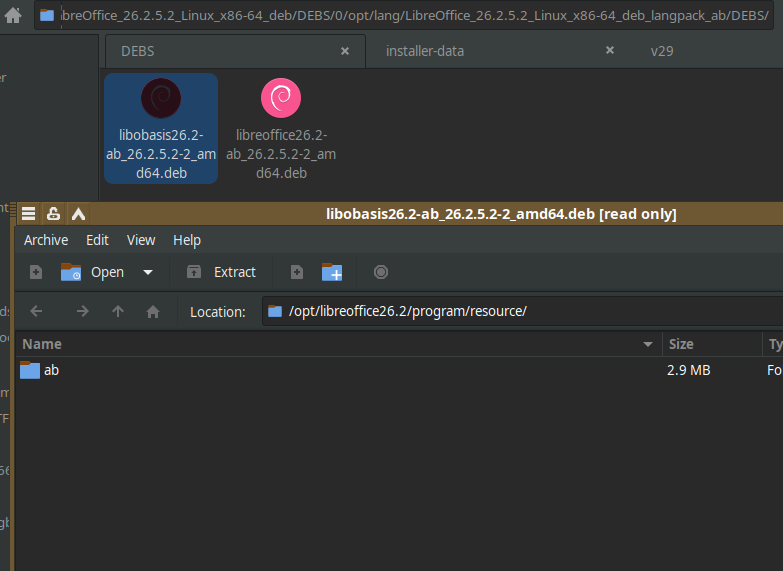This screenshot has width=783, height=571.
Task: Sort by the Name column header
Action: [339, 344]
